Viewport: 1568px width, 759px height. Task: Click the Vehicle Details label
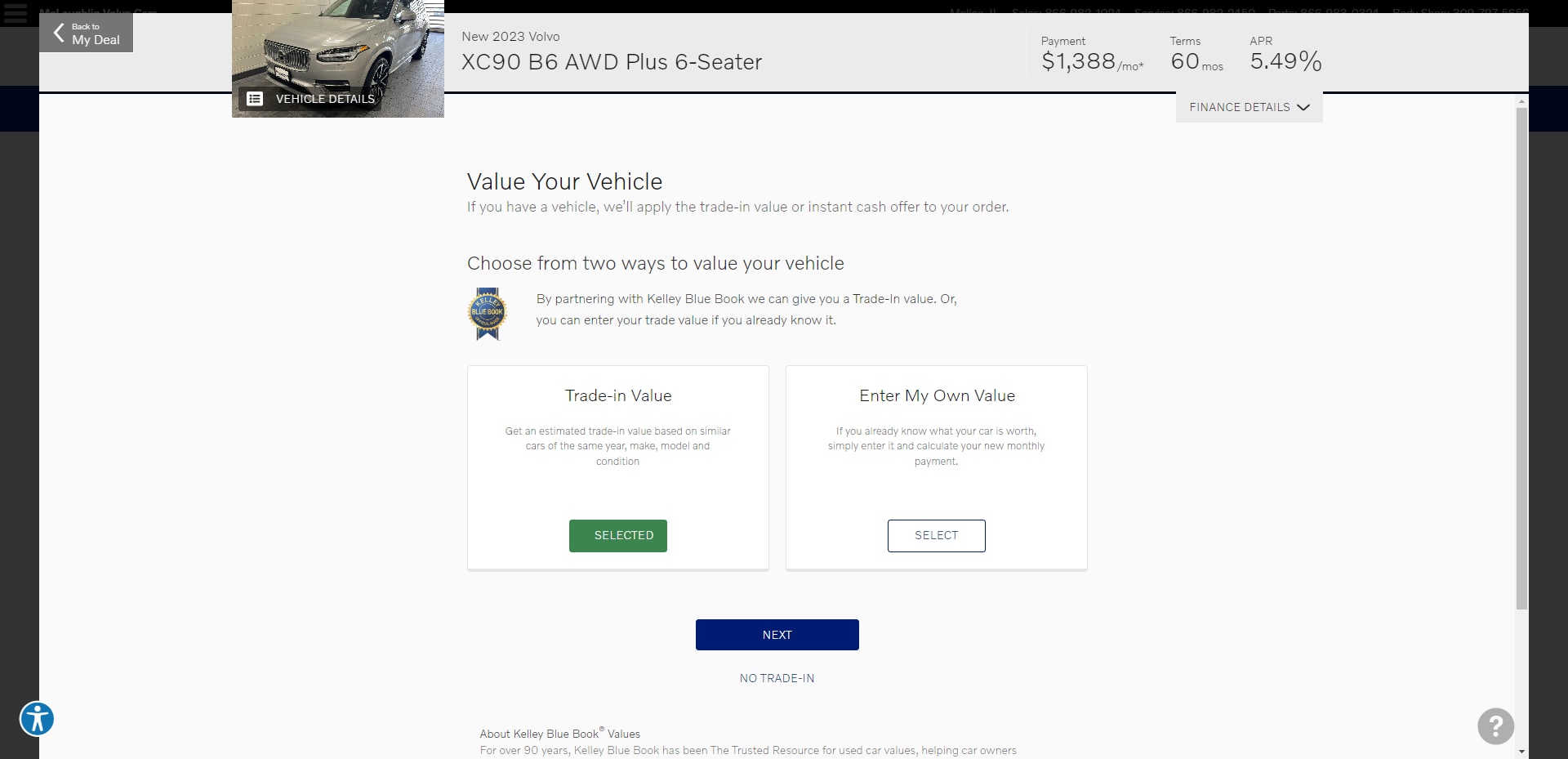click(x=325, y=99)
